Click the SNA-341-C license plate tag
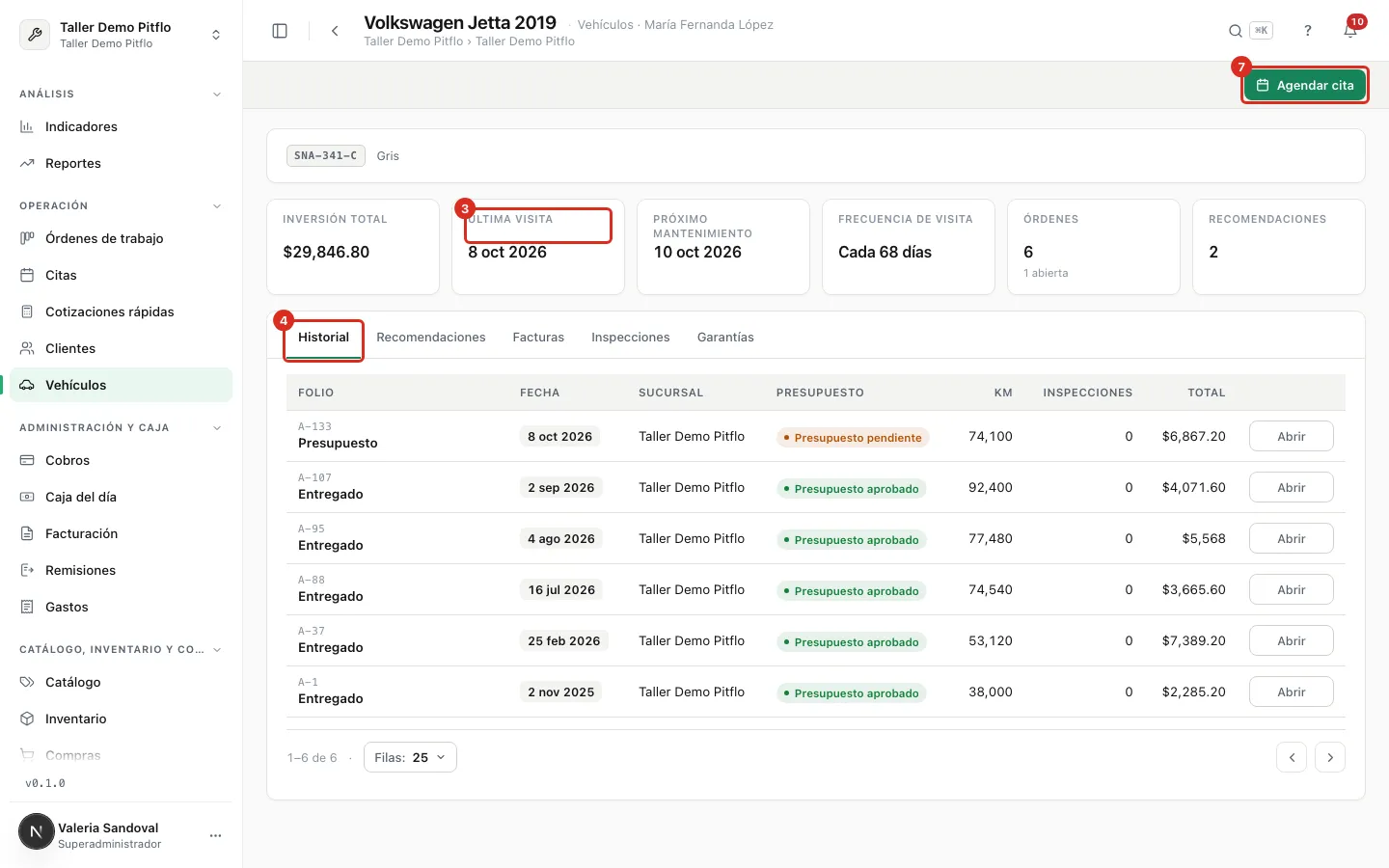This screenshot has height=868, width=1389. point(326,155)
